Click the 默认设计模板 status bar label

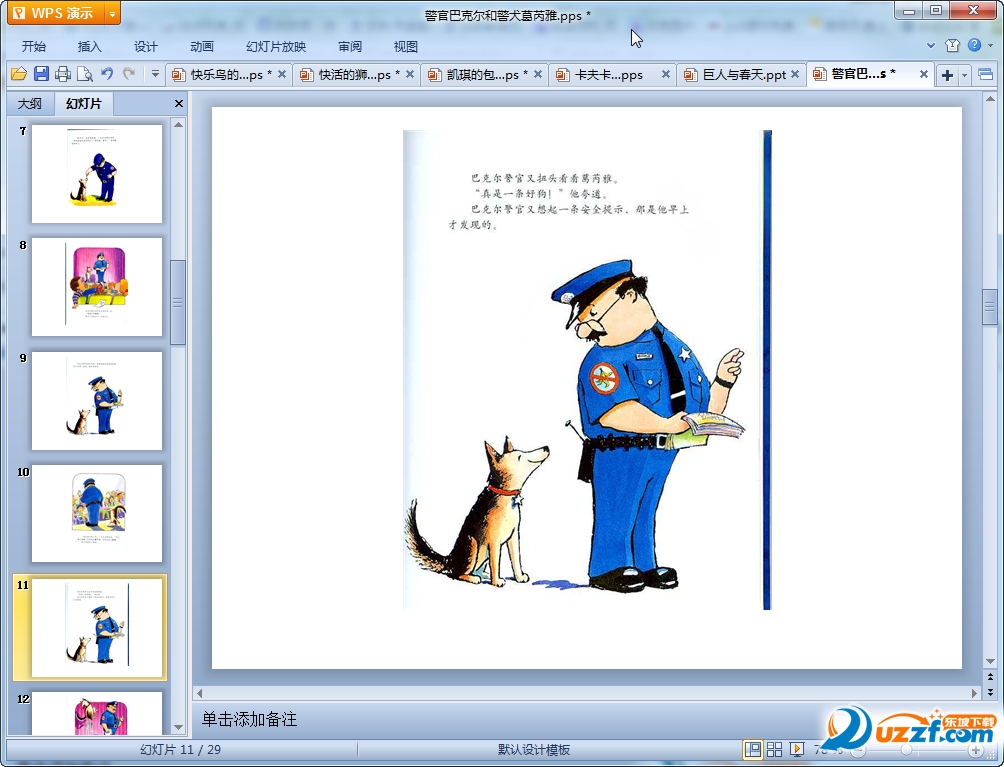(x=533, y=749)
